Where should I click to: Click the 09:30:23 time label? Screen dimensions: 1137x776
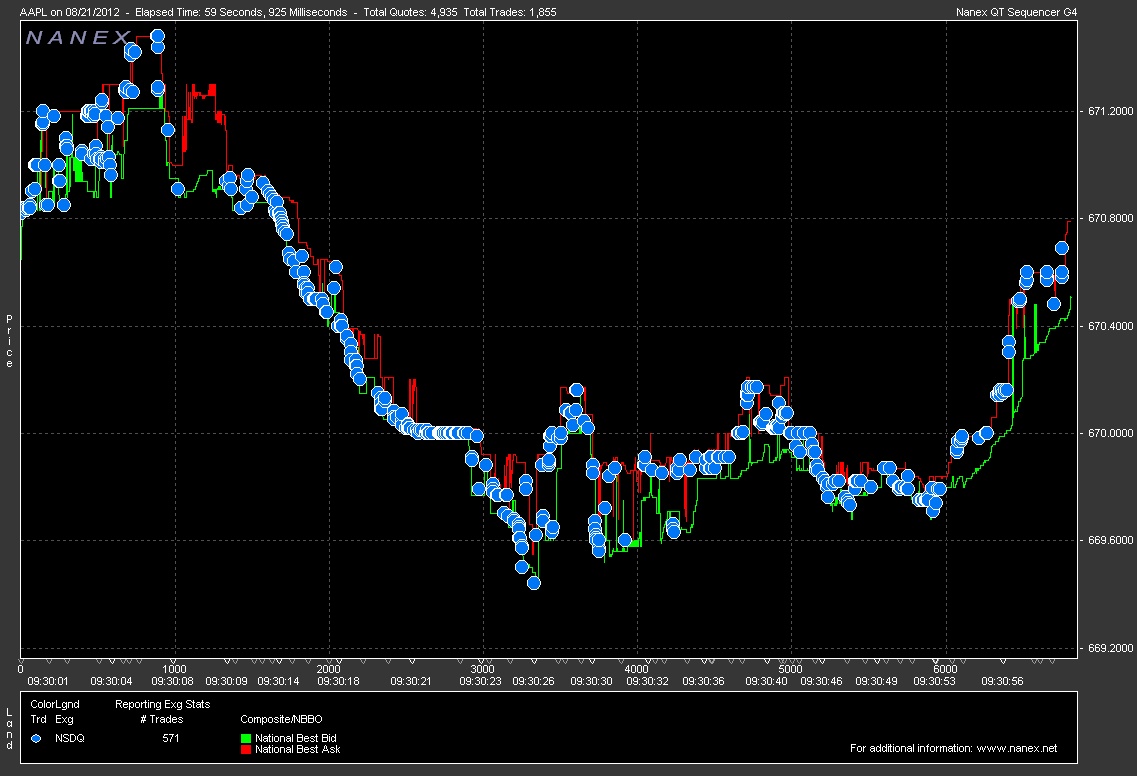[x=480, y=681]
